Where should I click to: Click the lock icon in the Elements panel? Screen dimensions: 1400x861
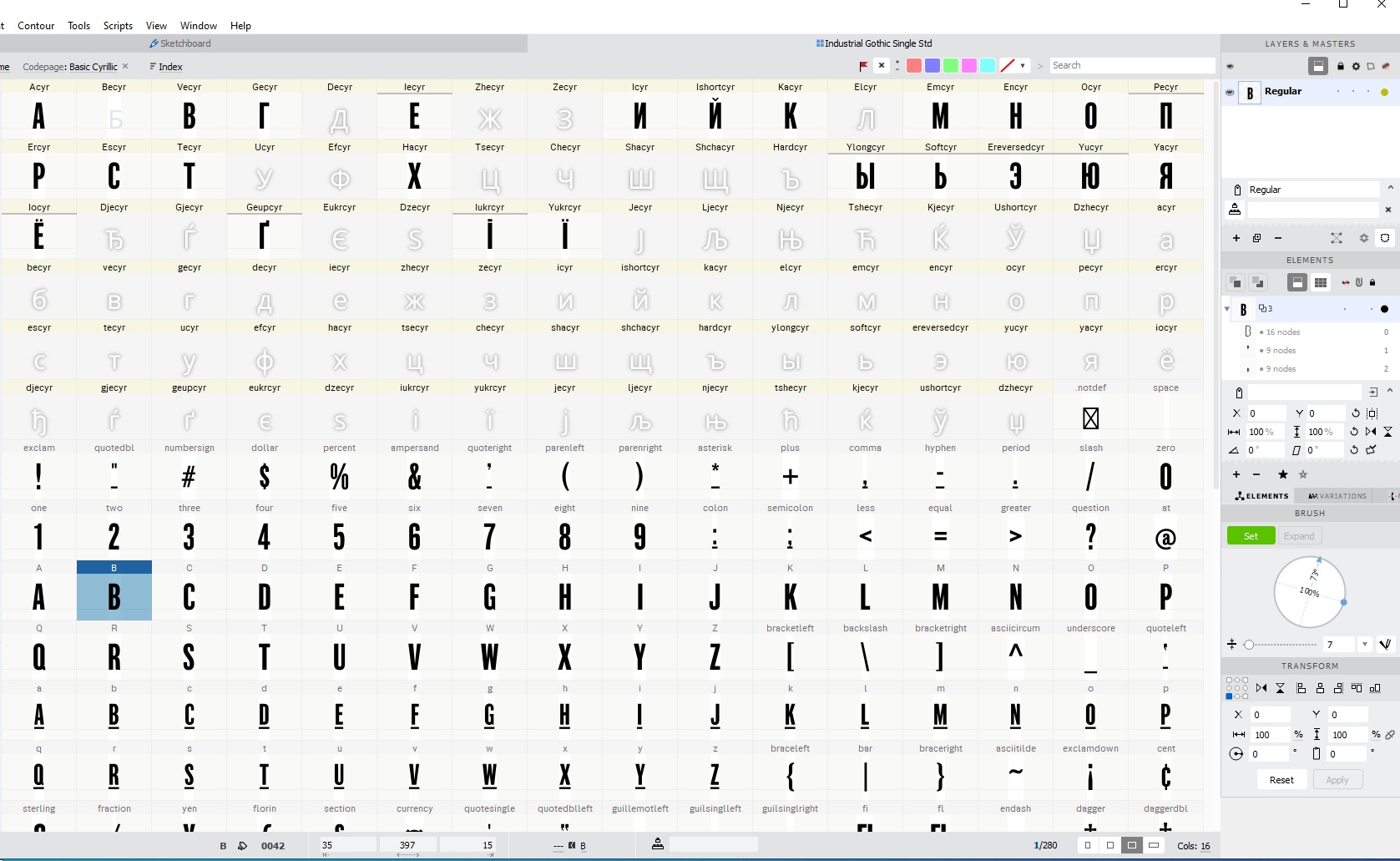click(1372, 282)
